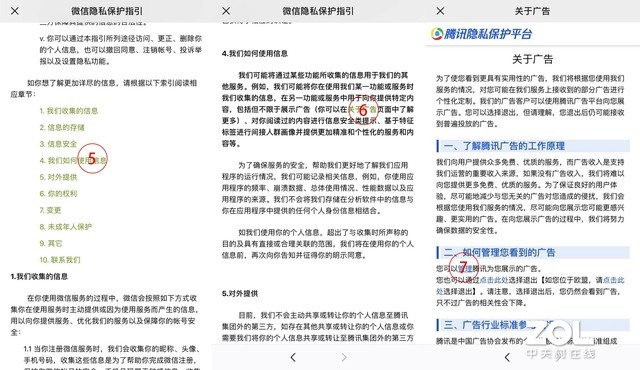Open index link 8. 未成年人保护
Image resolution: width=640 pixels, height=370 pixels.
click(65, 227)
